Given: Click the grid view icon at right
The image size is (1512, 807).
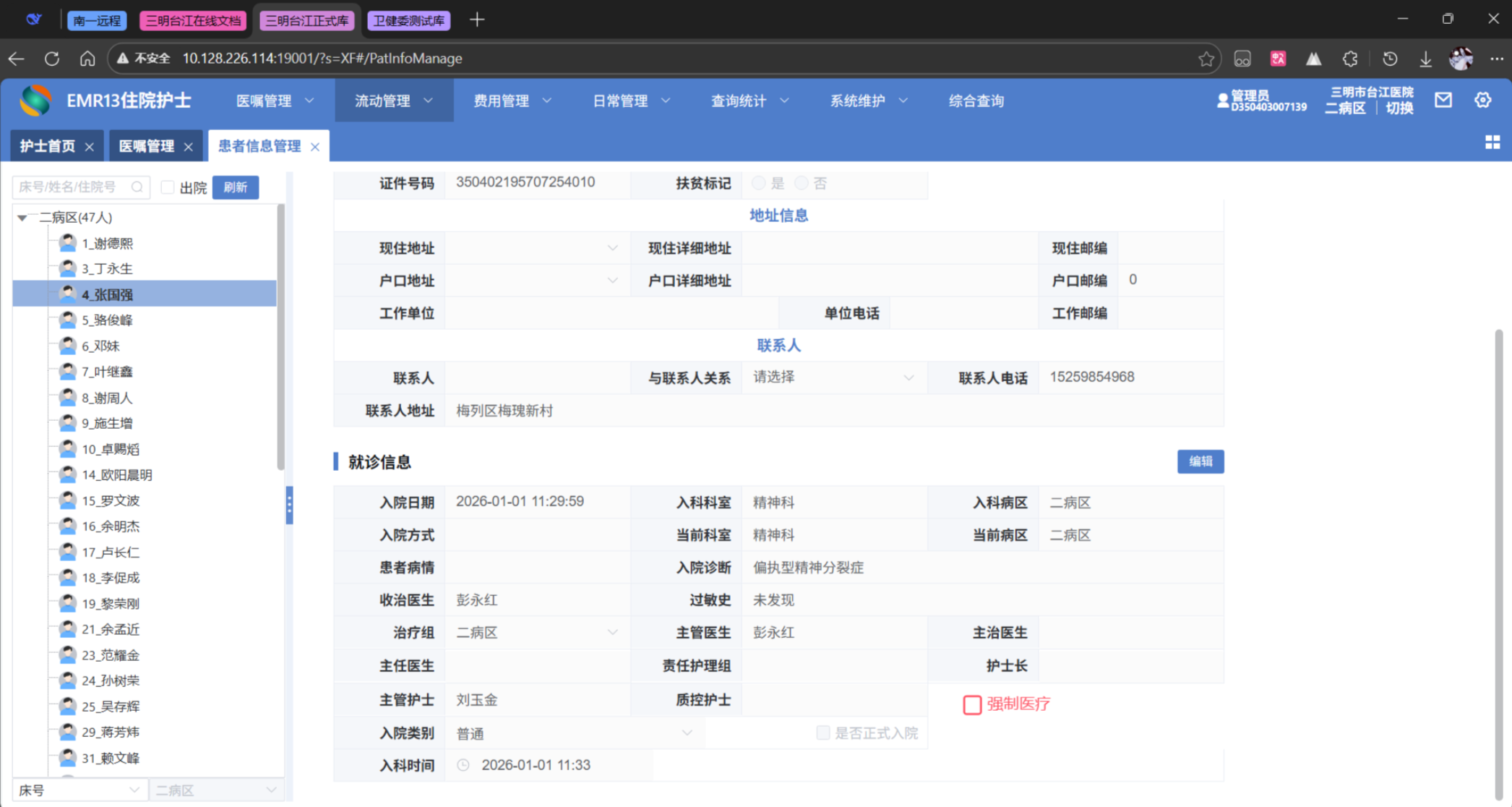Looking at the screenshot, I should pos(1492,142).
